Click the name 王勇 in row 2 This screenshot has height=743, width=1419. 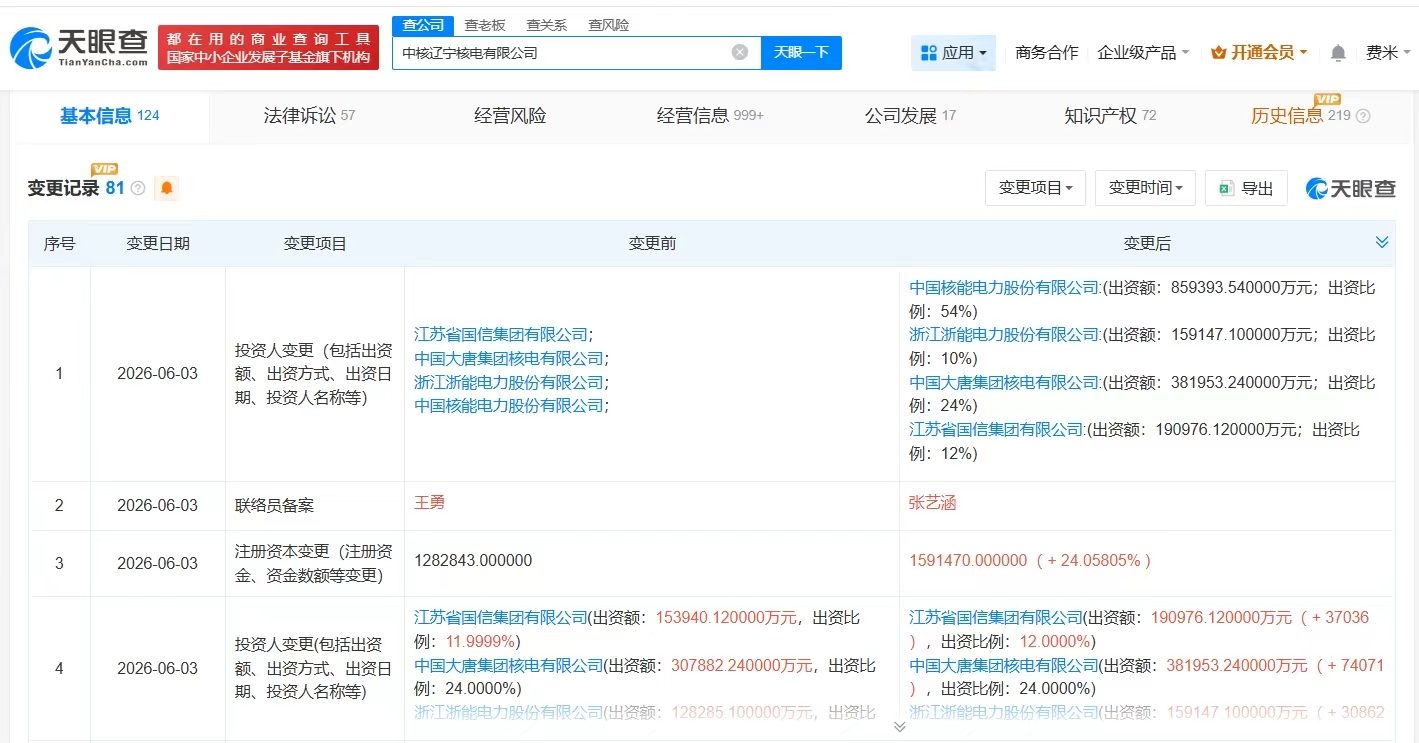pyautogui.click(x=429, y=503)
